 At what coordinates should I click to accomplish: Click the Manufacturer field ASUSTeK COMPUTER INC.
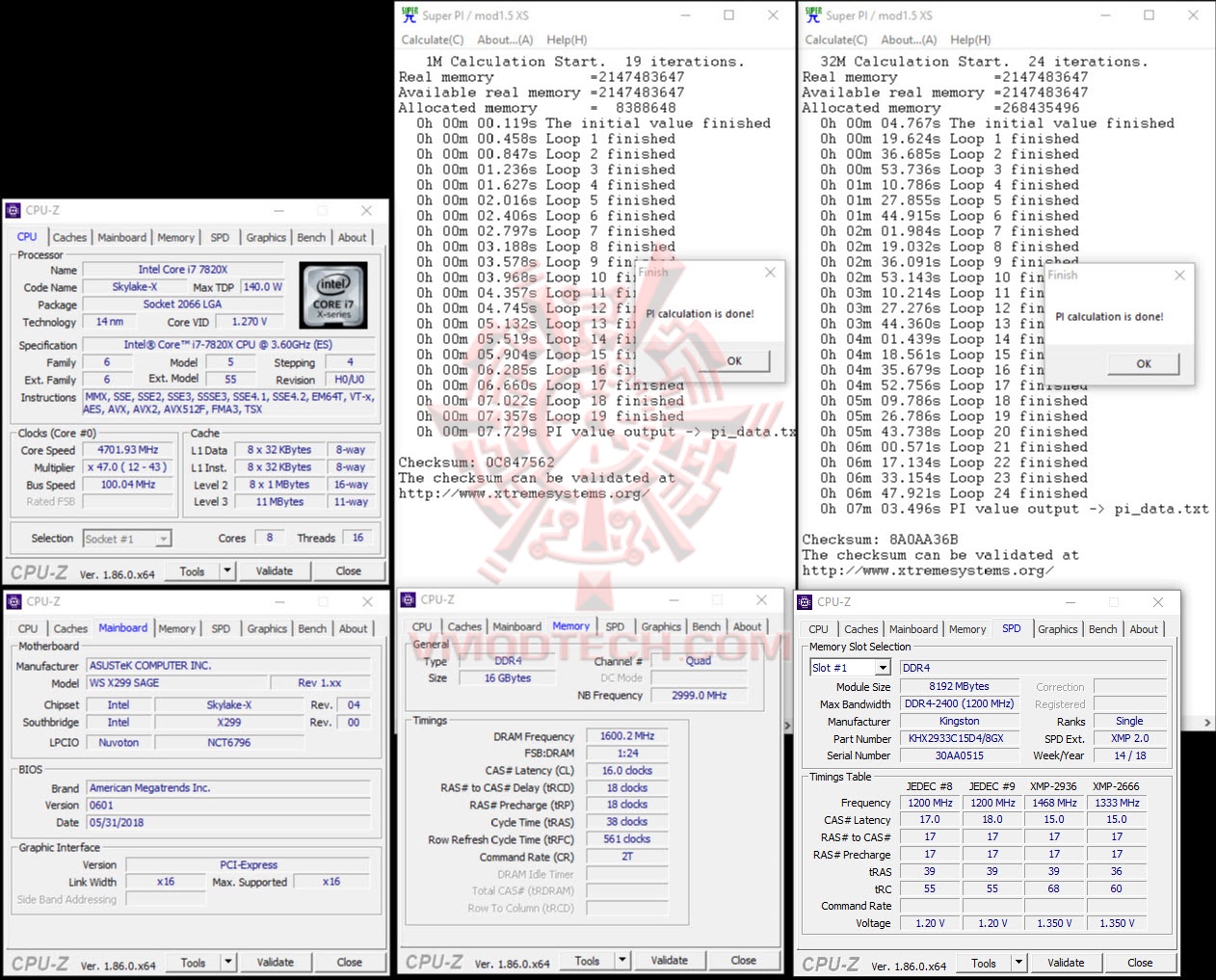(228, 666)
